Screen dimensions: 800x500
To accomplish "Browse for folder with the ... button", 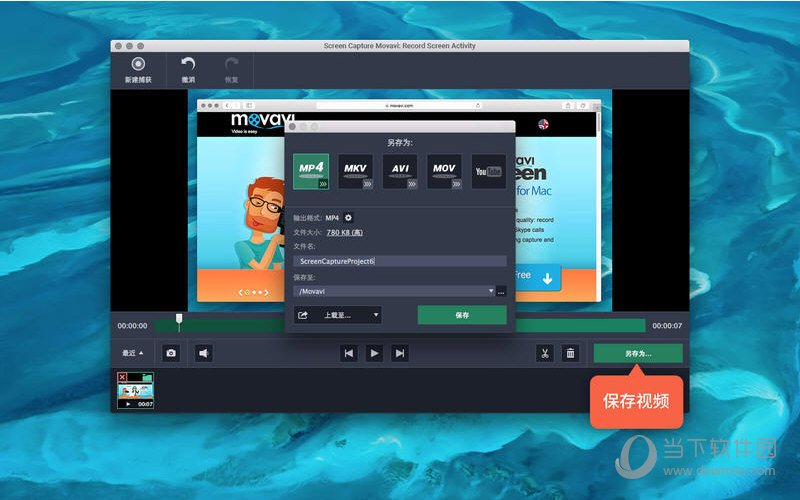I will pyautogui.click(x=501, y=291).
